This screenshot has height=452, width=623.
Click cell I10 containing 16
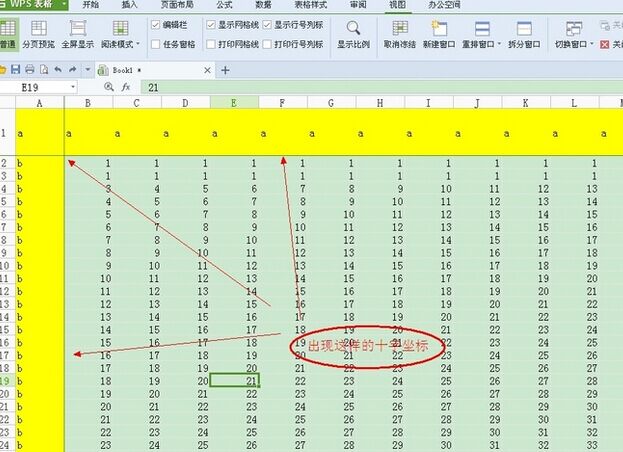(x=429, y=266)
